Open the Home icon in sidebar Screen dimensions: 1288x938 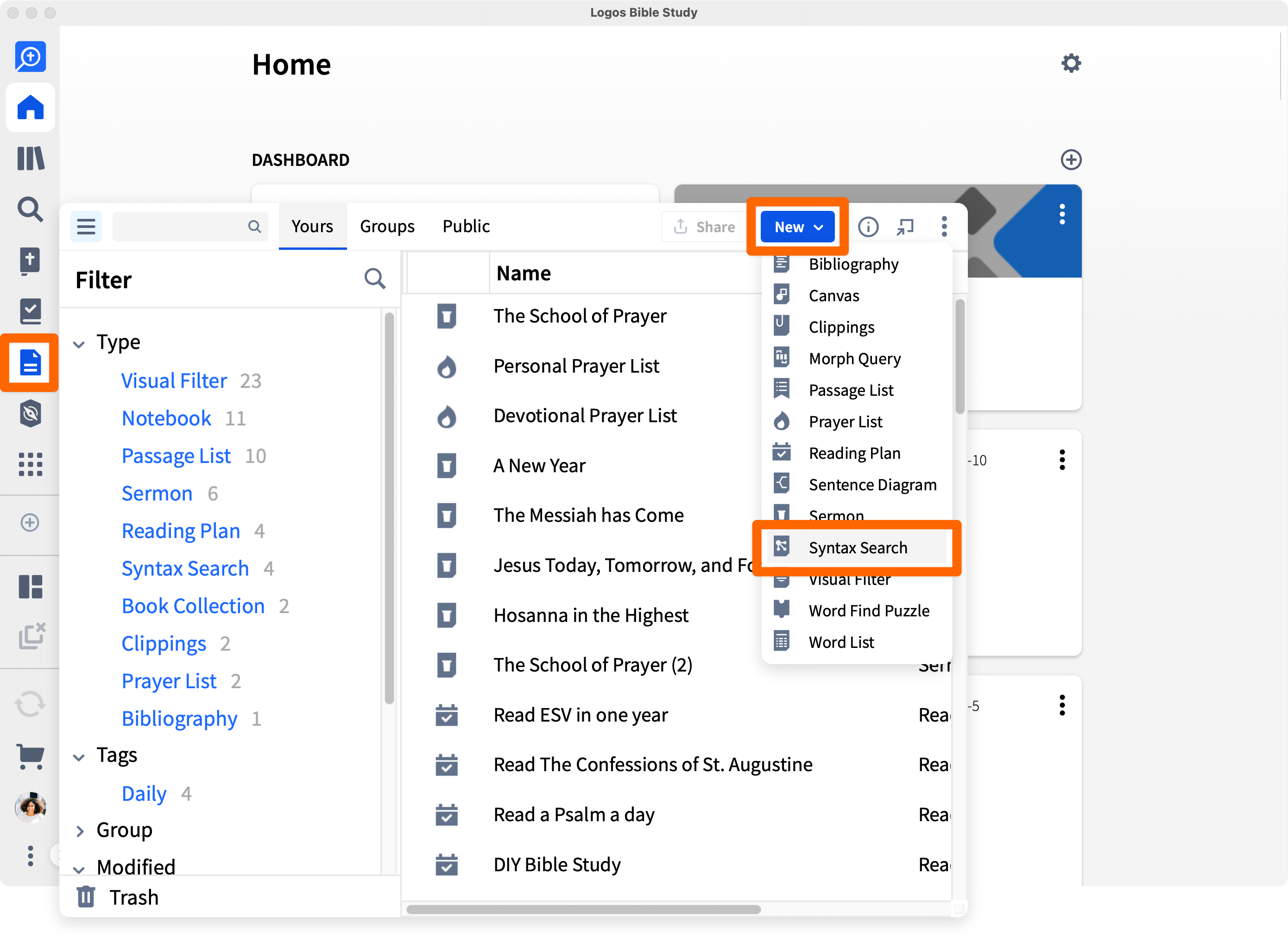(x=30, y=108)
